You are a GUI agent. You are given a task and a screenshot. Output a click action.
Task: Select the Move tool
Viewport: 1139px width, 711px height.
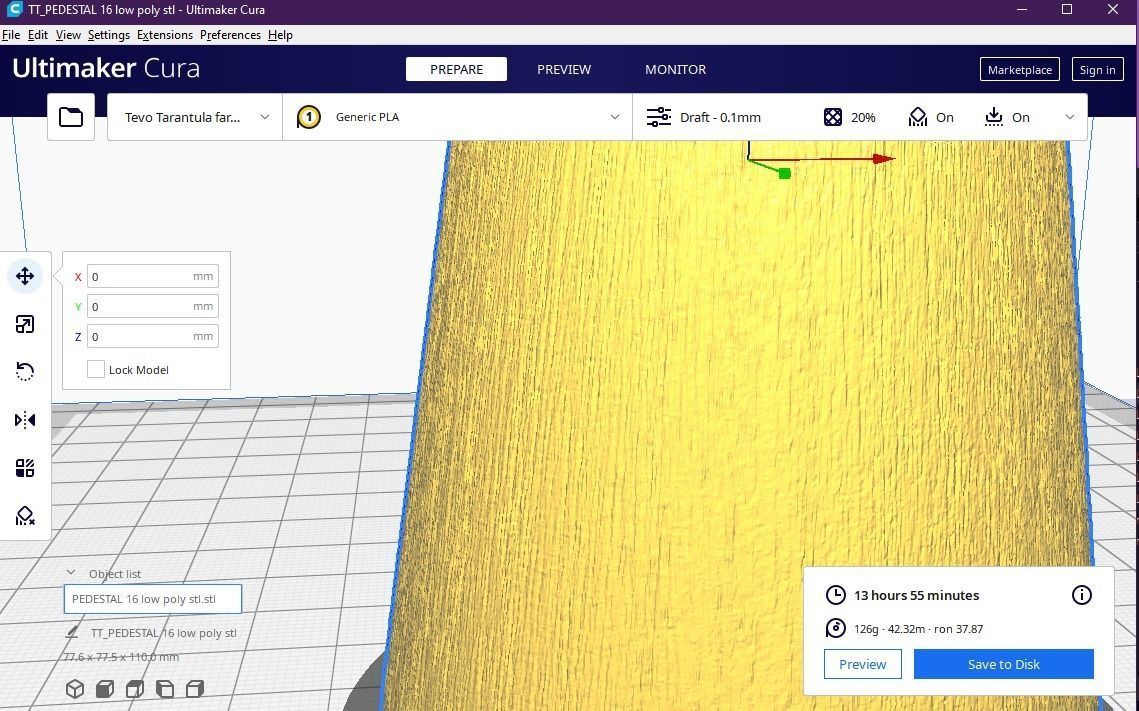tap(25, 276)
